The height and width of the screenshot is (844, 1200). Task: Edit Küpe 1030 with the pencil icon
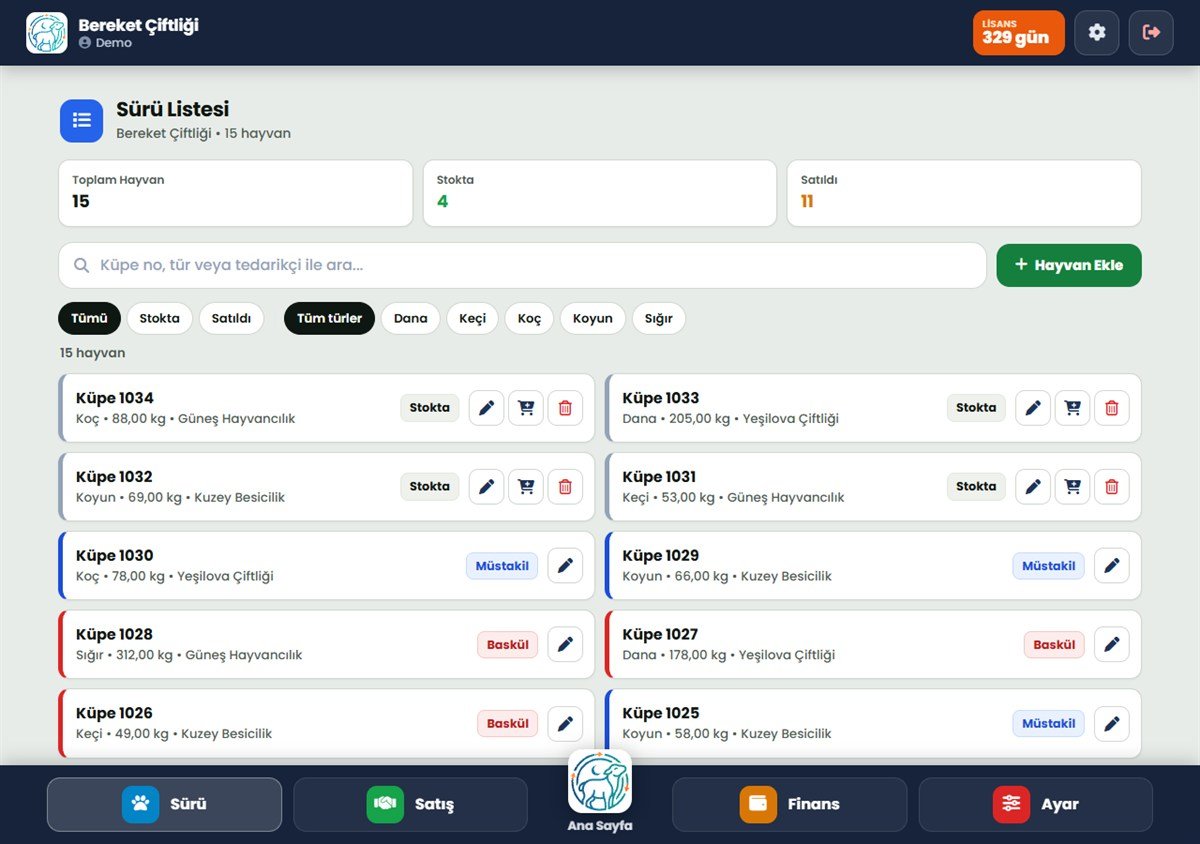[565, 566]
